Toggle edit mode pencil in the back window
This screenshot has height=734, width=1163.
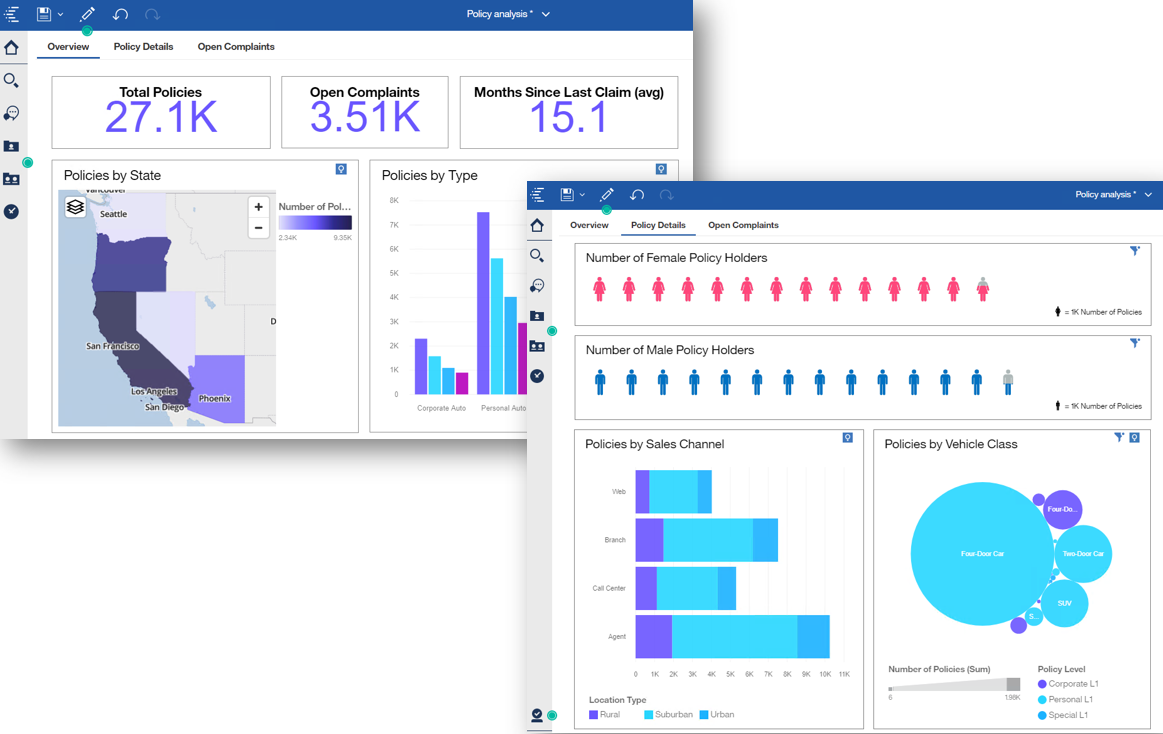[x=88, y=14]
